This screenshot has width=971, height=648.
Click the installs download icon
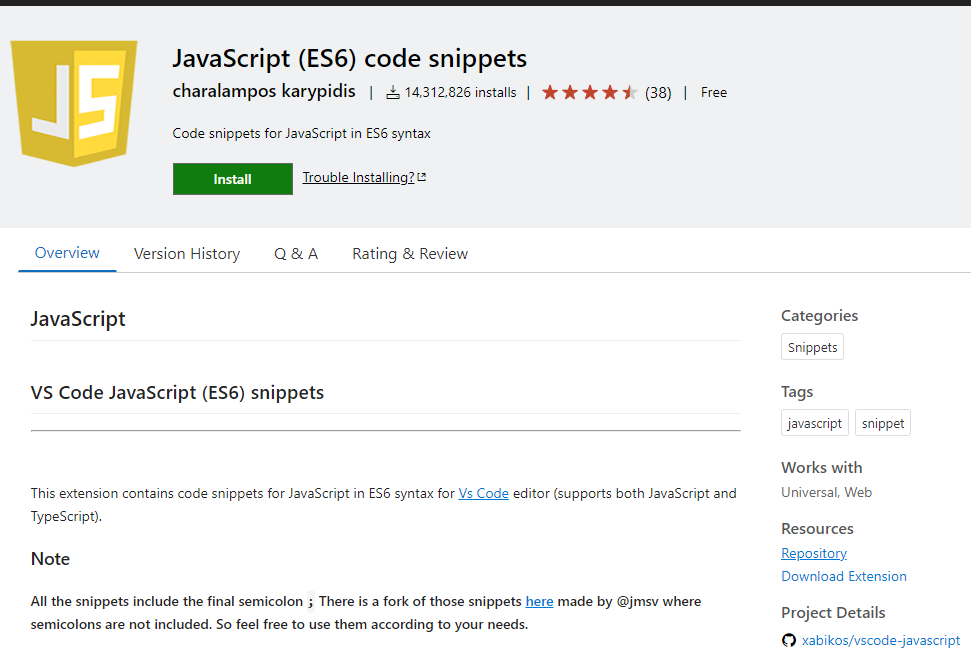393,93
